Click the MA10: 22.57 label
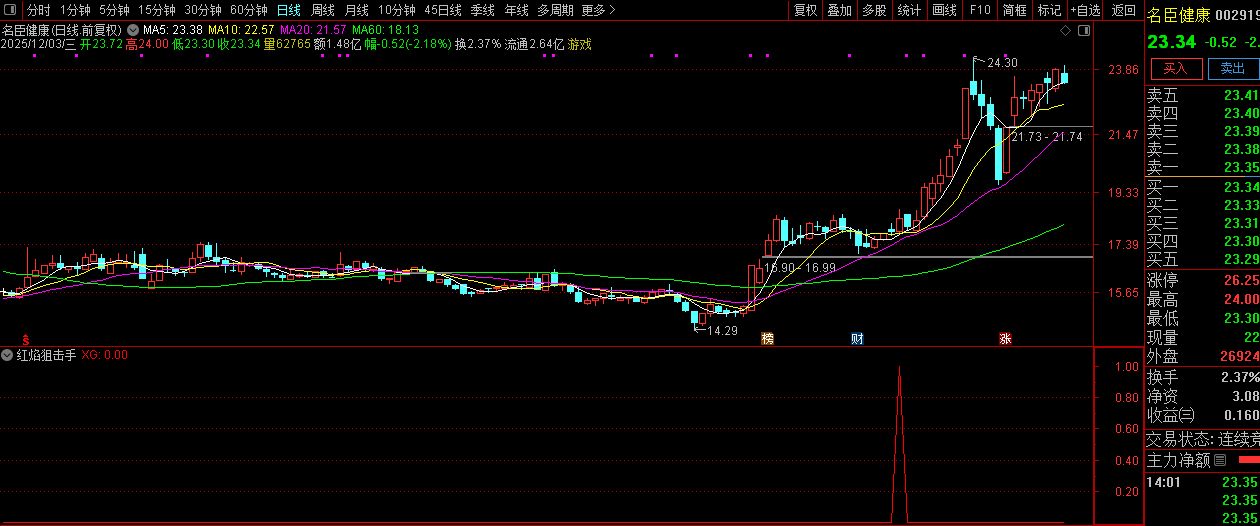This screenshot has height=526, width=1260. [241, 30]
